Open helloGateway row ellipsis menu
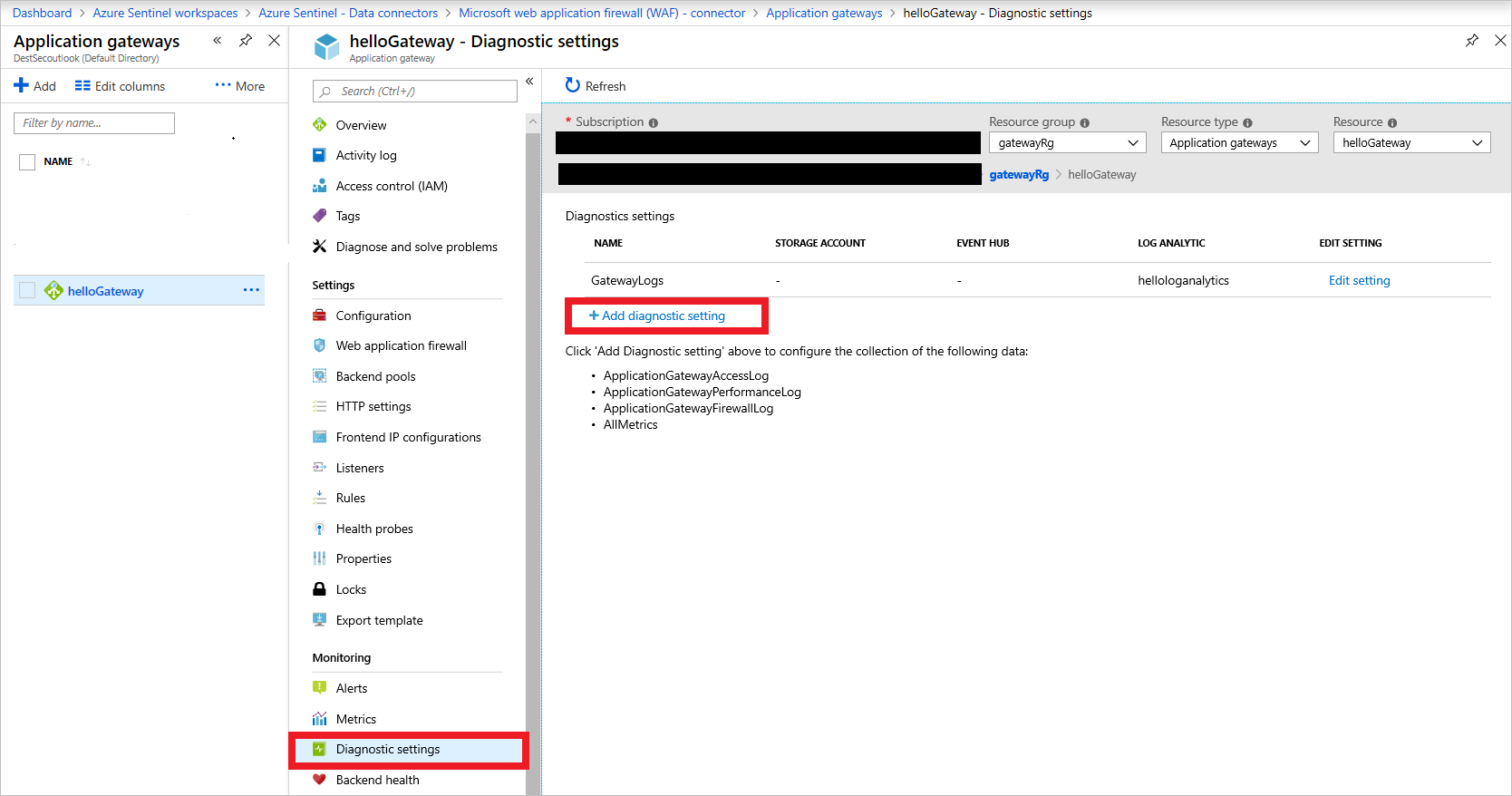The height and width of the screenshot is (796, 1512). (x=251, y=290)
